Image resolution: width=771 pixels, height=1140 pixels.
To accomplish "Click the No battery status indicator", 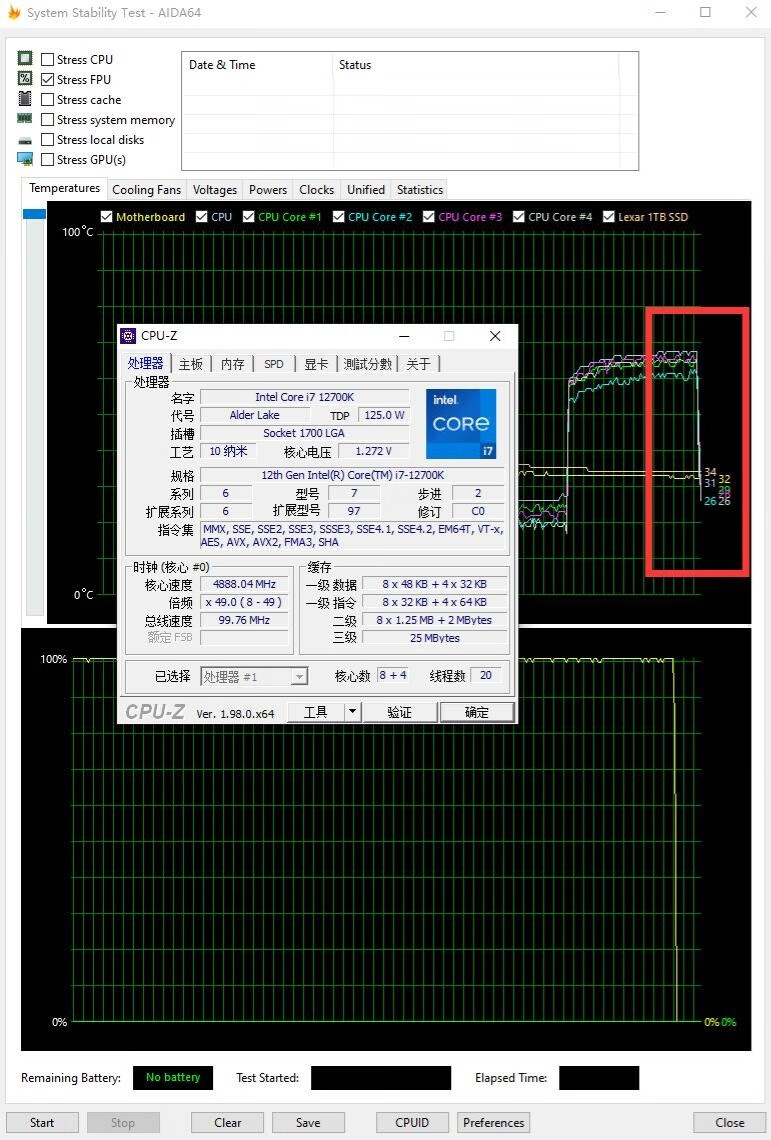I will (x=172, y=1077).
